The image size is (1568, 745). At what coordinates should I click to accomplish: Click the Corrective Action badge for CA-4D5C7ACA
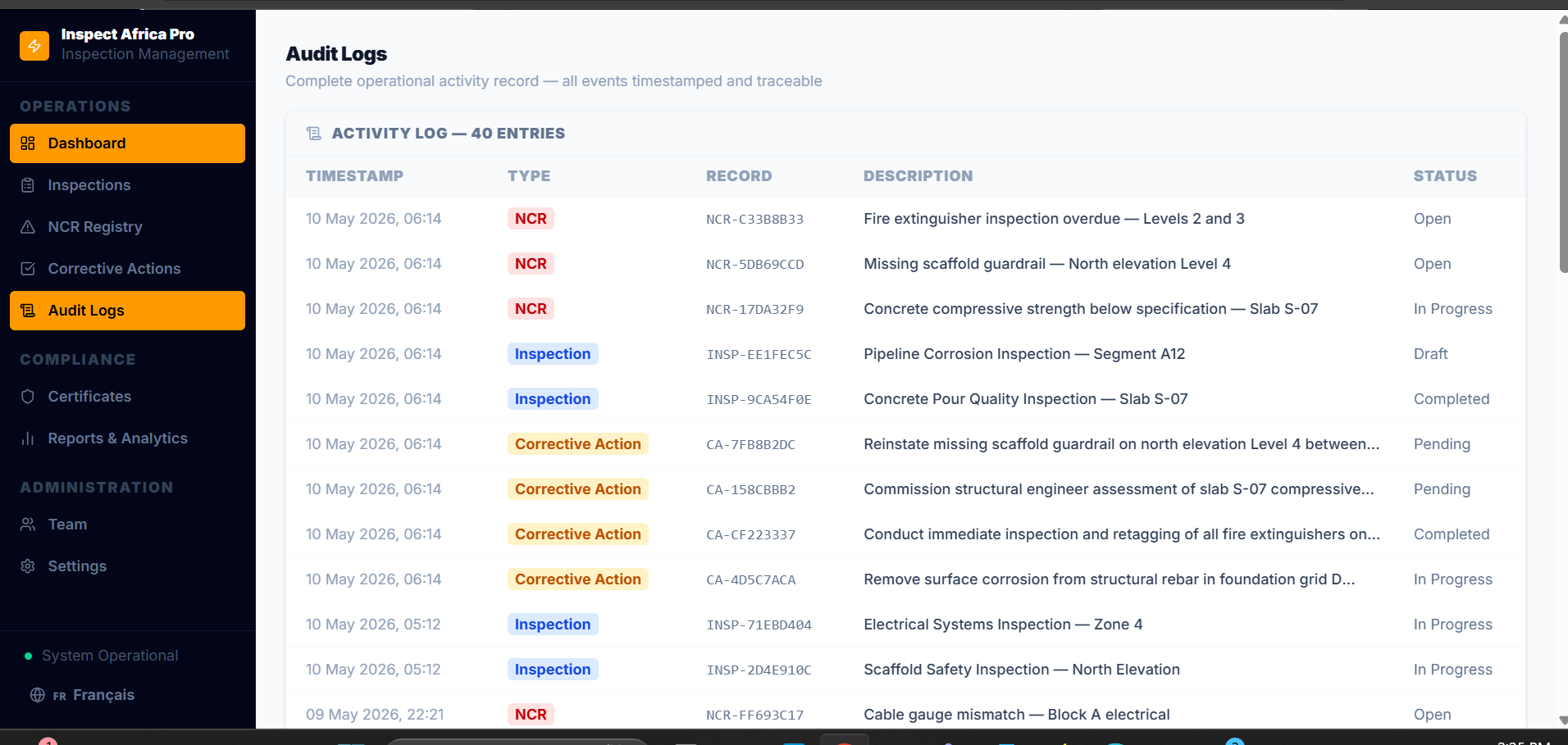point(578,579)
